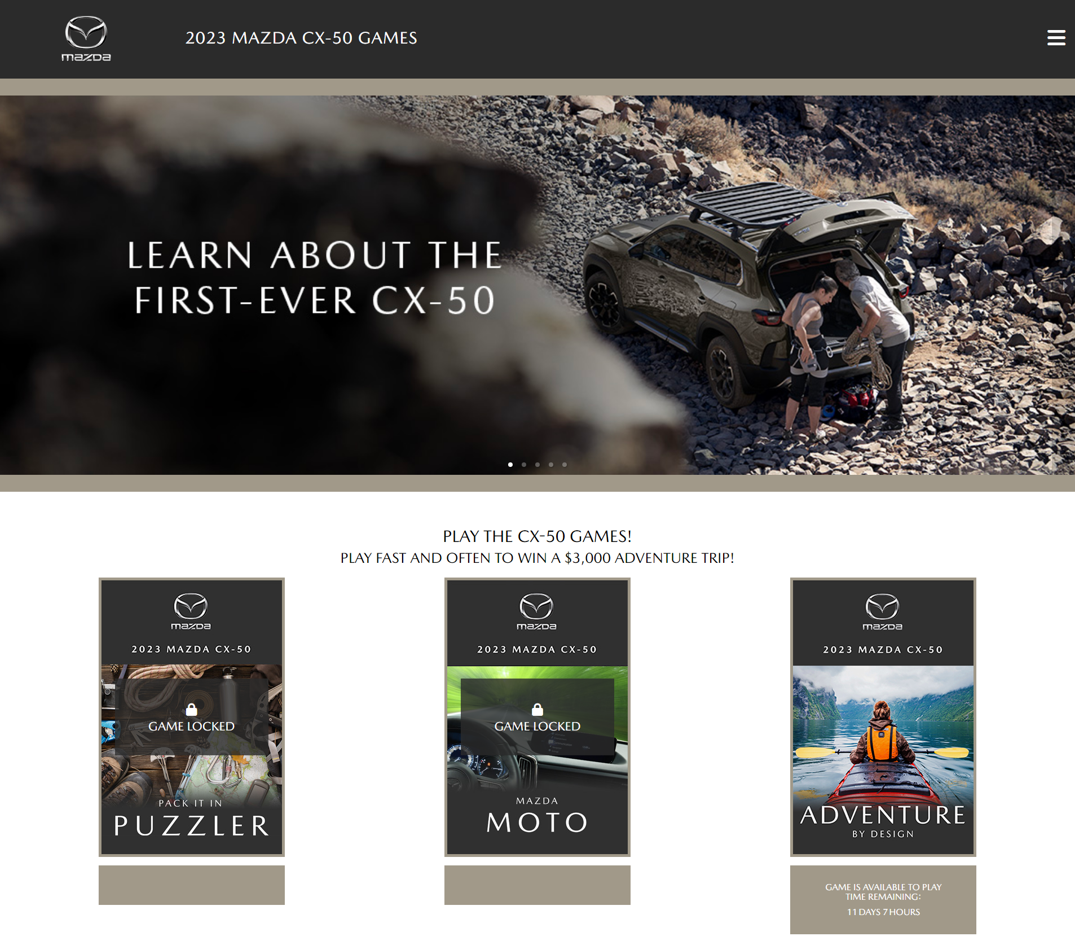
Task: Click the lock icon on Puzzler game
Action: click(x=191, y=709)
